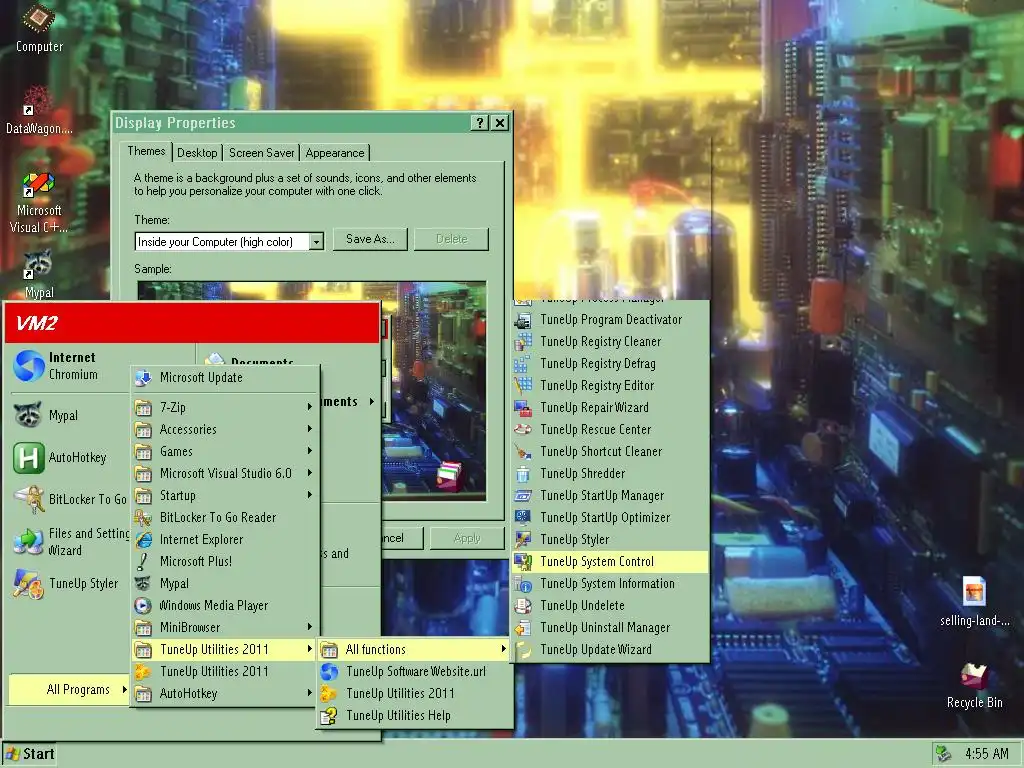Expand the All functions submenu
This screenshot has width=1024, height=768.
[x=414, y=650]
